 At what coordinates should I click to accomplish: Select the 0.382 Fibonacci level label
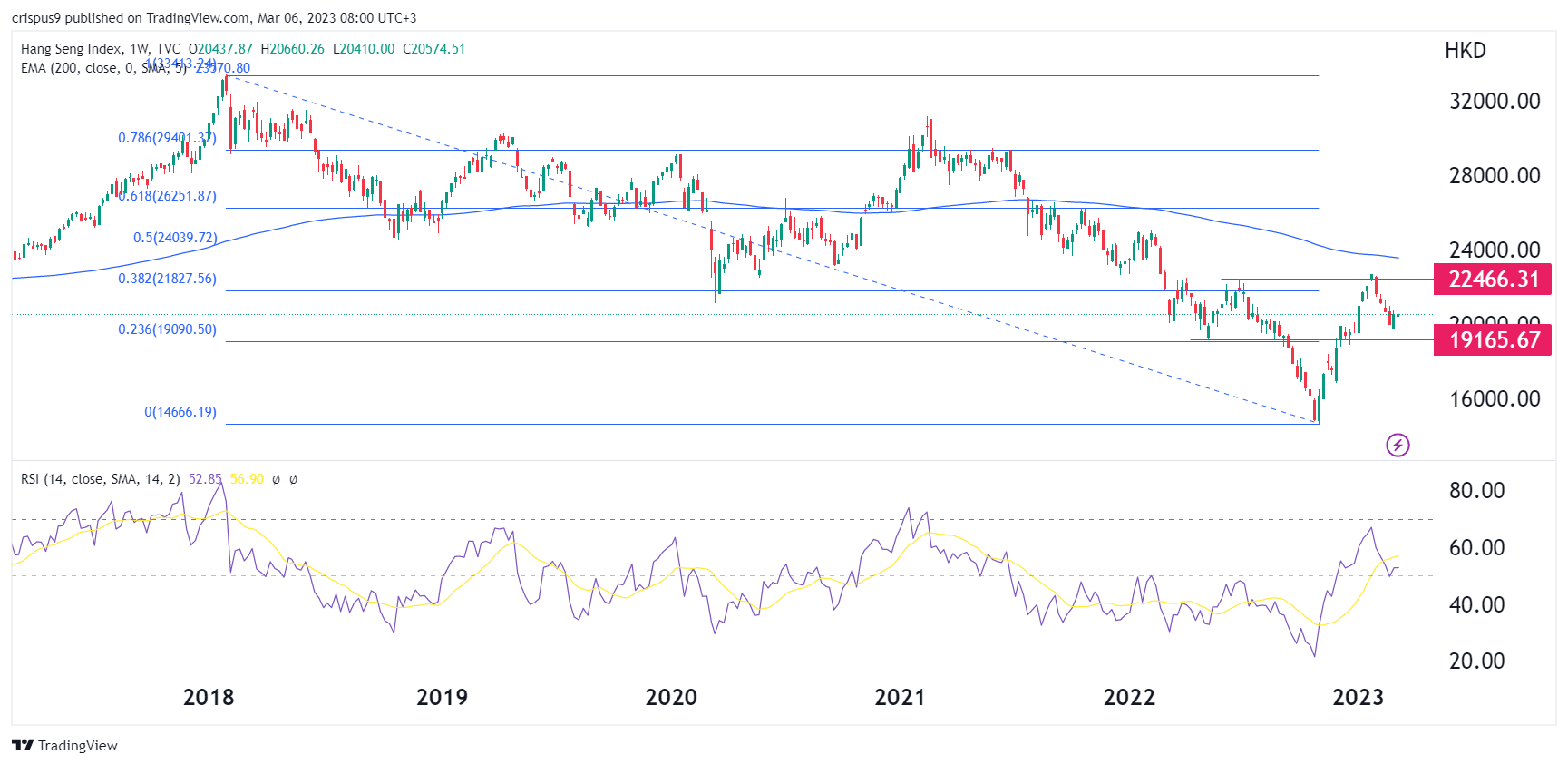coord(167,279)
